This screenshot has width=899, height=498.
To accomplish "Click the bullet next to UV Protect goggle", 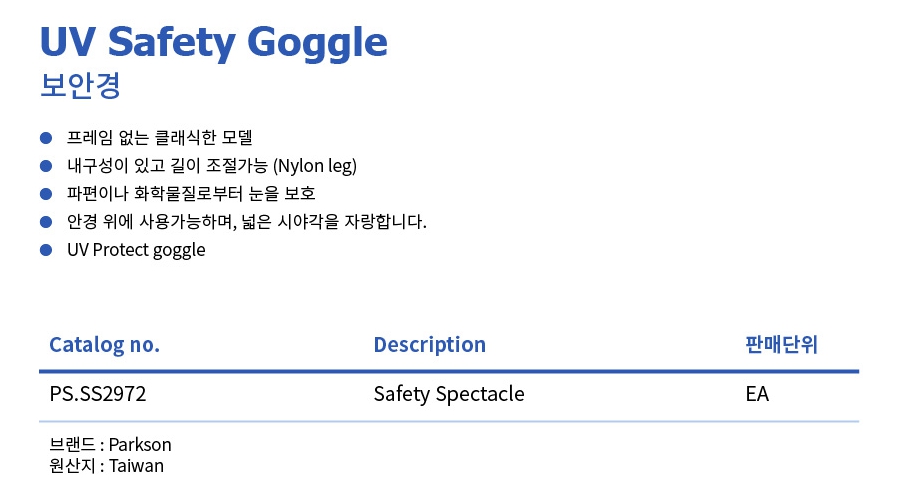I will [45, 250].
